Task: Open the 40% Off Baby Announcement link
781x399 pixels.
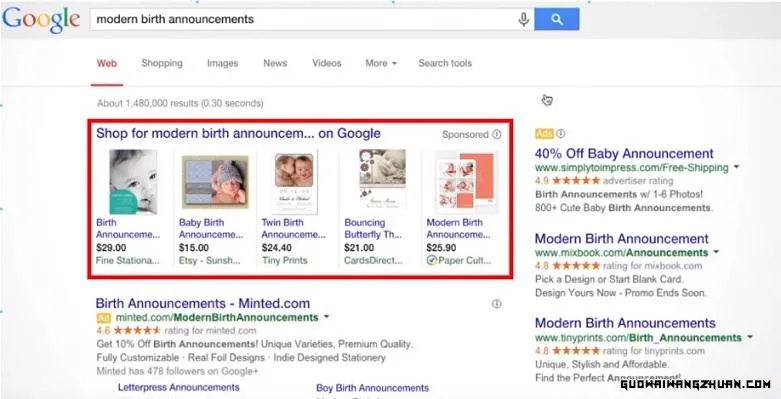Action: pos(624,153)
